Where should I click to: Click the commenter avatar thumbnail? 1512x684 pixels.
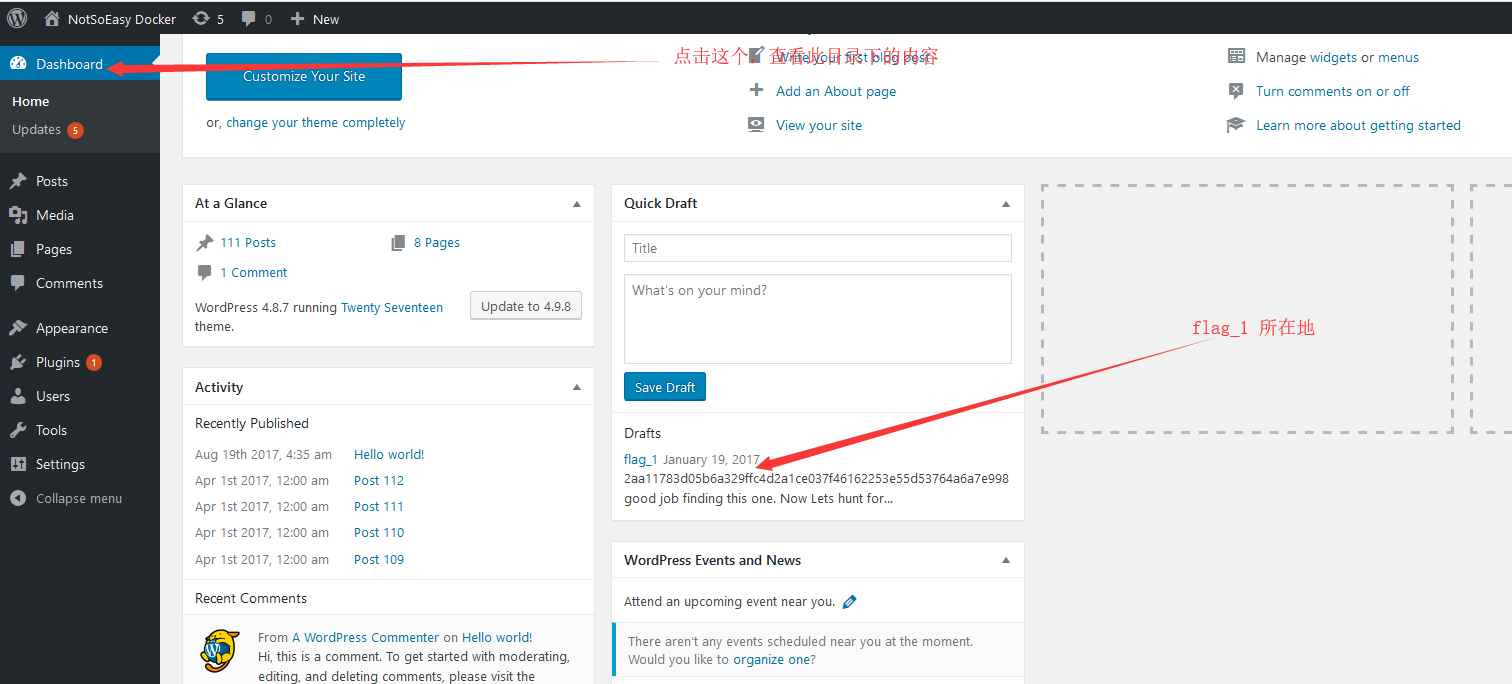click(x=220, y=651)
